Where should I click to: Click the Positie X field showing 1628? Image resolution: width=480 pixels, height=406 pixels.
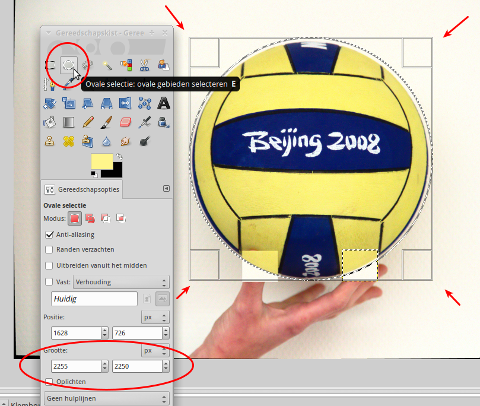tap(76, 333)
